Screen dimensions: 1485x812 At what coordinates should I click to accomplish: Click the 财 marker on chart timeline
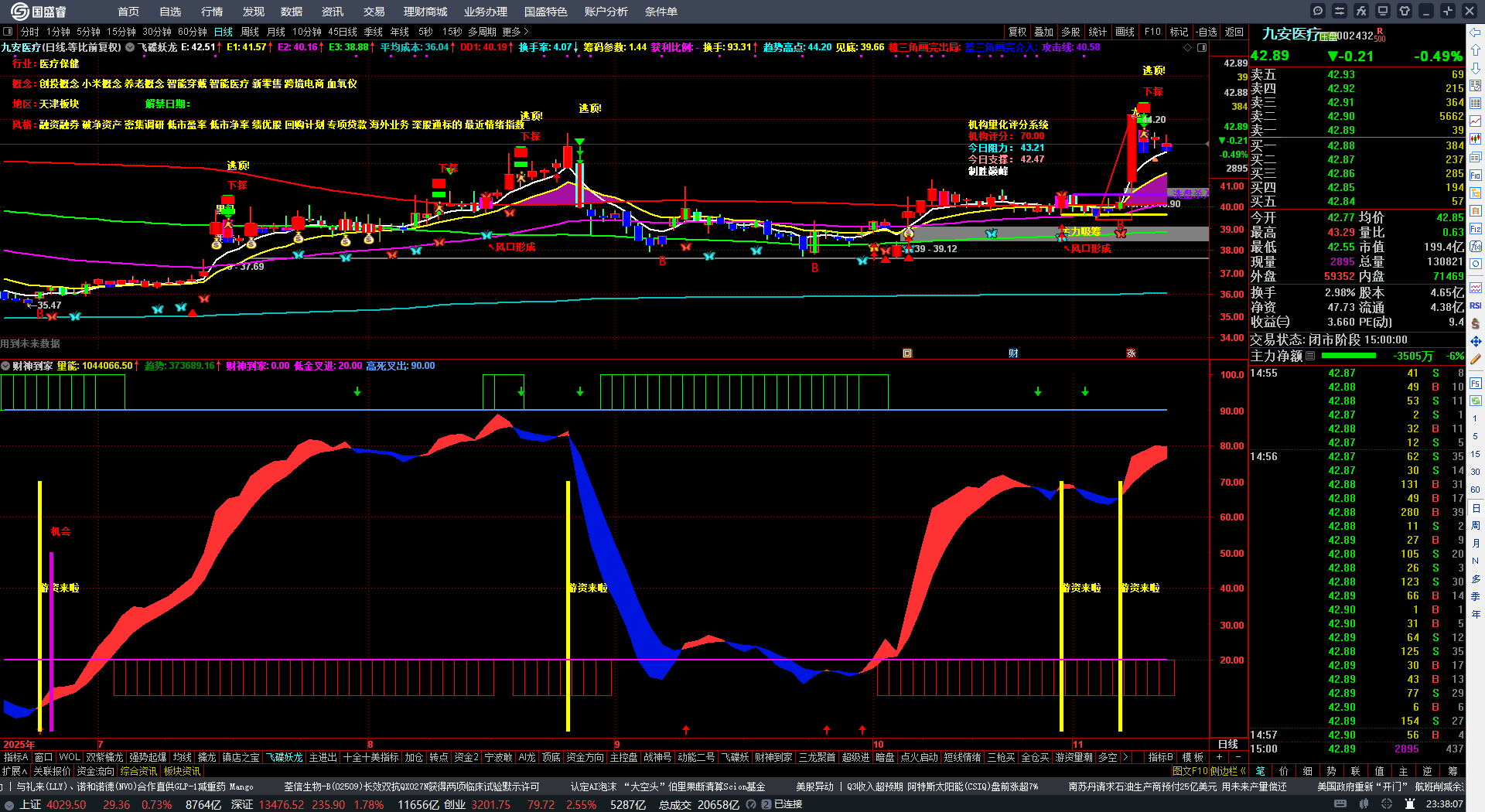[x=1013, y=353]
